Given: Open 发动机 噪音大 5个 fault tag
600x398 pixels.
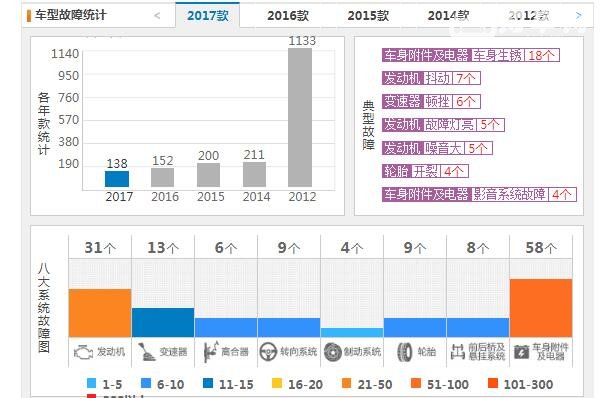Looking at the screenshot, I should click(437, 148).
